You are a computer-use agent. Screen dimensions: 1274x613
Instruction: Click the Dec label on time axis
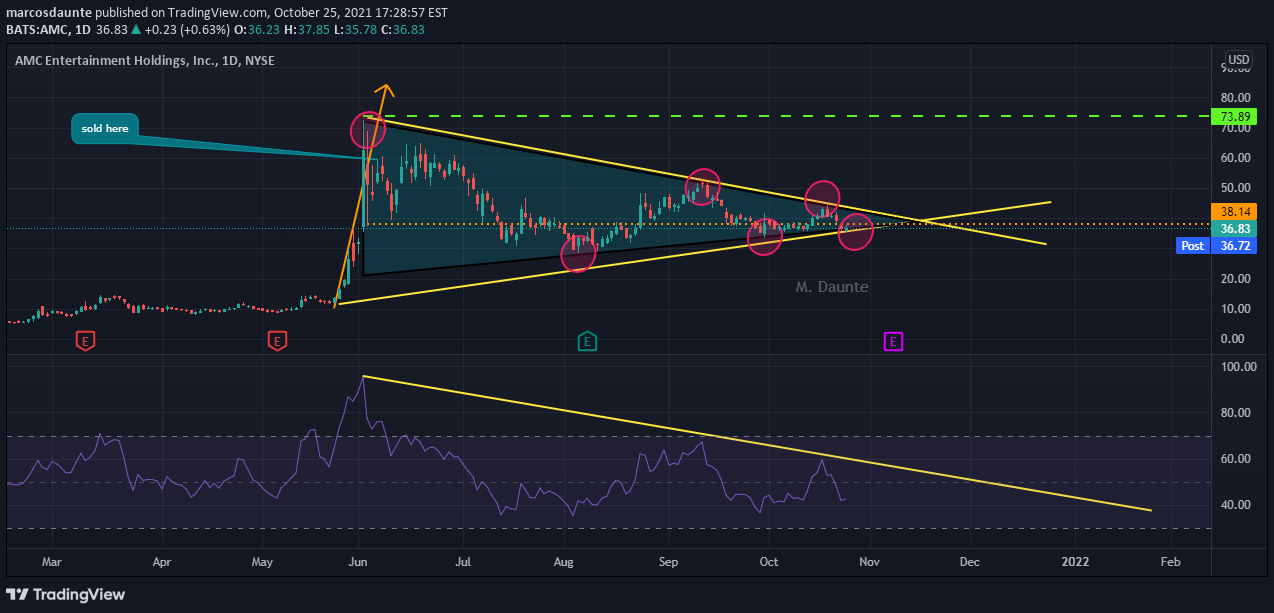[x=968, y=562]
